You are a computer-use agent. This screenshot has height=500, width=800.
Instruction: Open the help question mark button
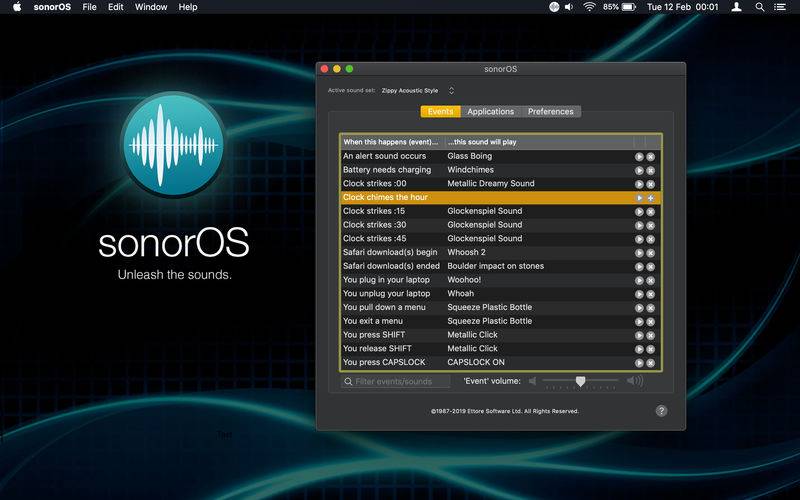coord(661,411)
